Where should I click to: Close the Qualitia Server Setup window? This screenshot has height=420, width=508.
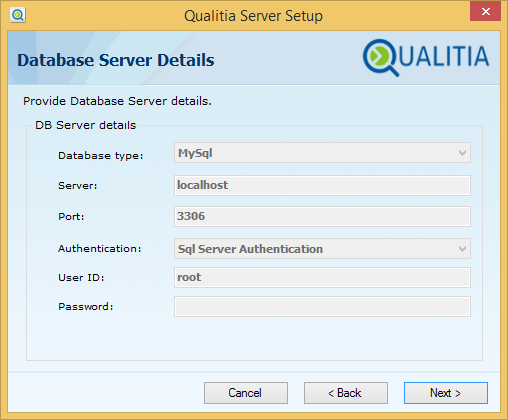[x=485, y=12]
